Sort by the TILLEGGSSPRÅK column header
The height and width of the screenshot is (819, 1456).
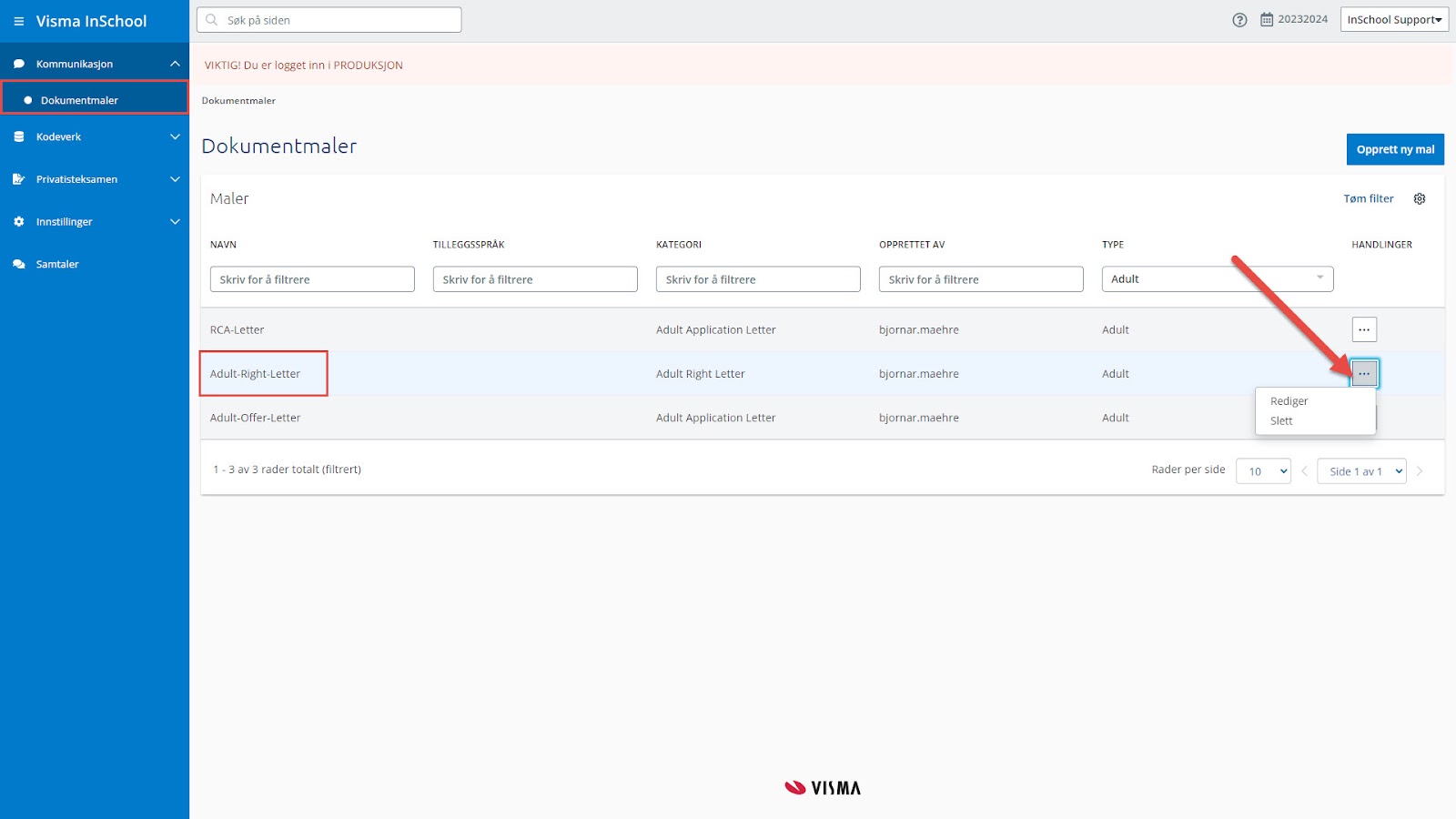tap(469, 245)
